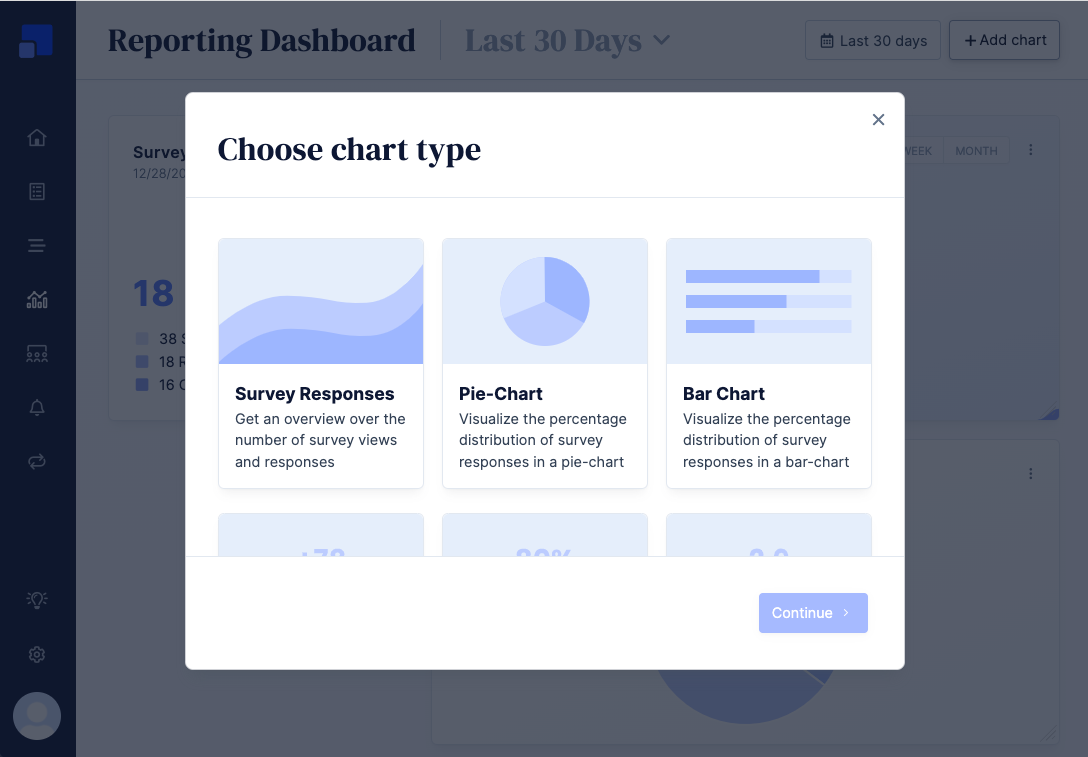Open Settings using the gear icon

37,654
